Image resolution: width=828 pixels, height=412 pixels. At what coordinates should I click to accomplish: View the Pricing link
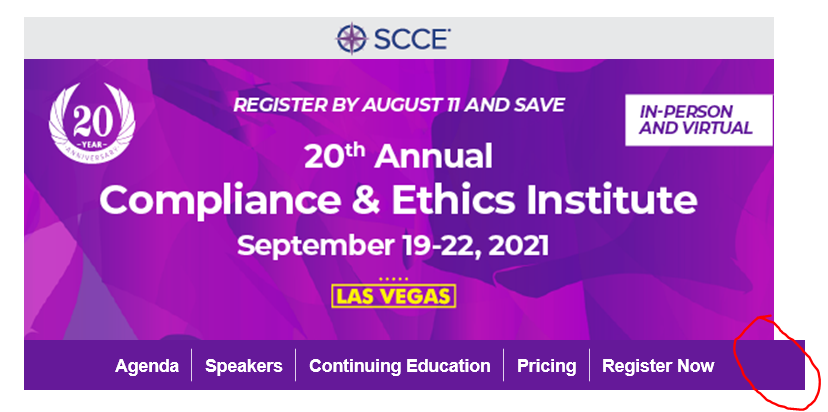coord(547,366)
